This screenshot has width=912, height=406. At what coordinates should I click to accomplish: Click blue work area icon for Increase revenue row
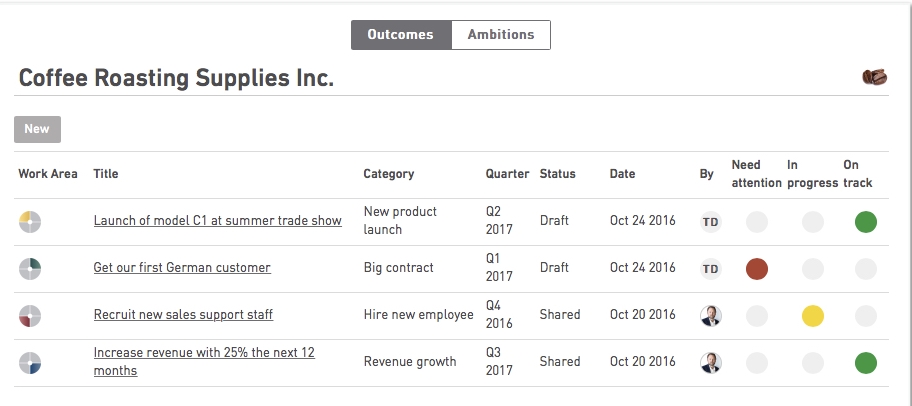(x=30, y=363)
